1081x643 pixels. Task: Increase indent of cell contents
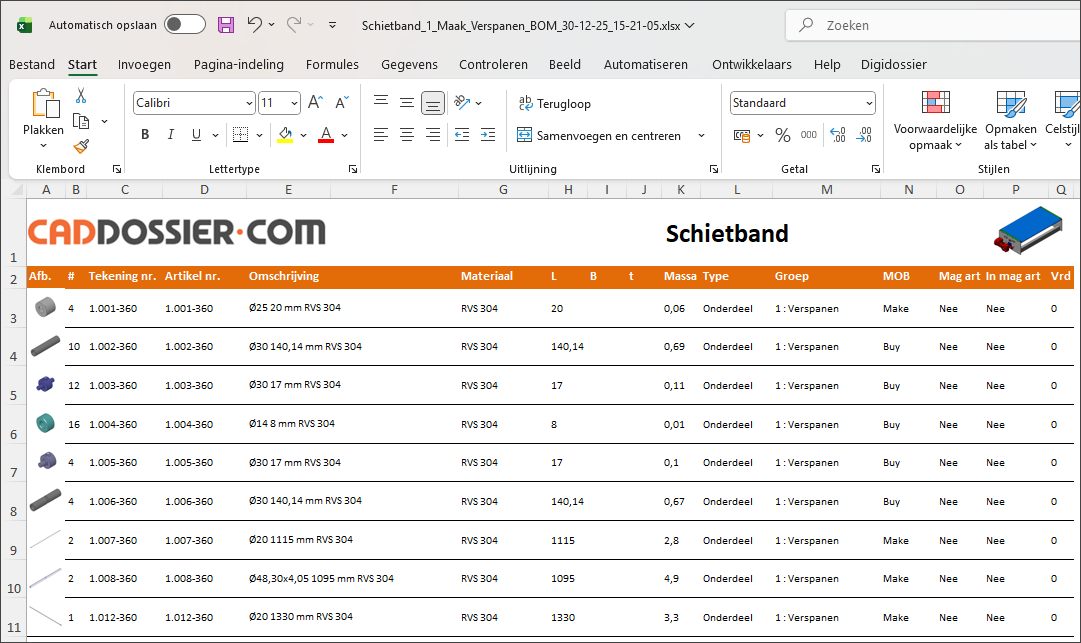[x=487, y=135]
